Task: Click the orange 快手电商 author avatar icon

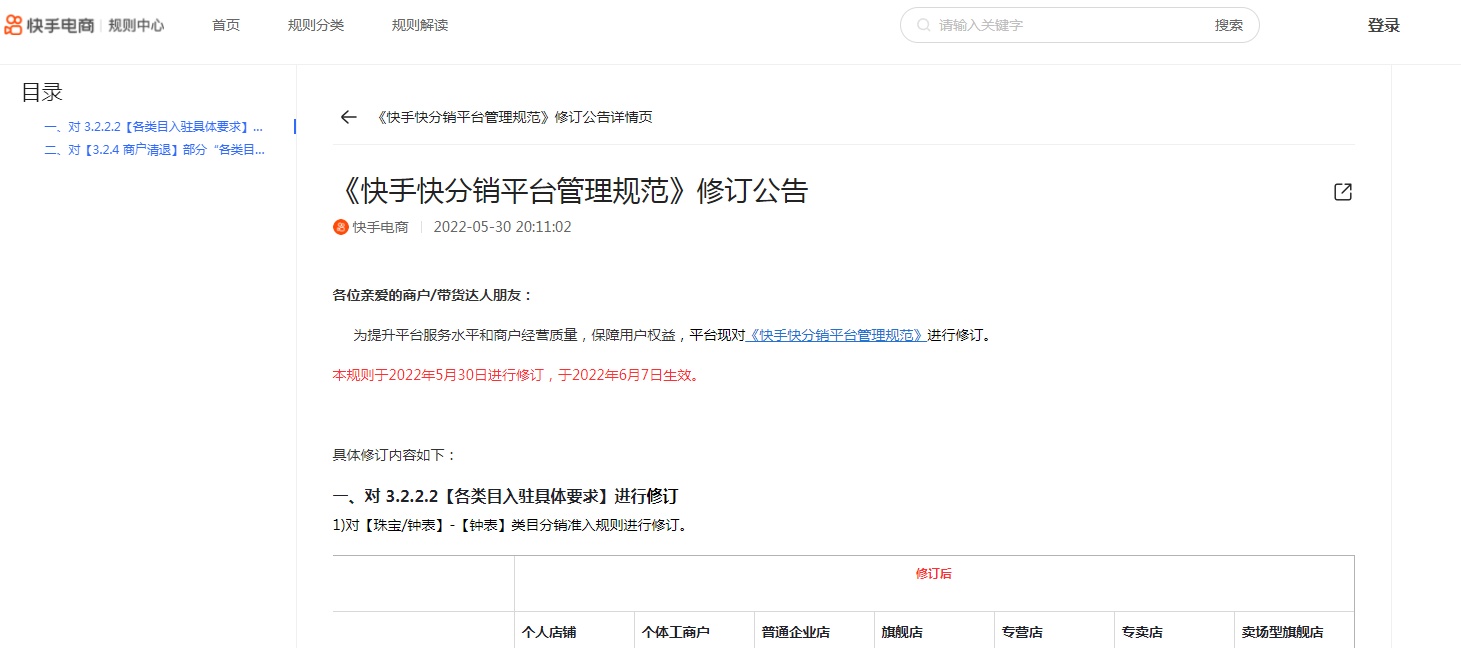Action: pyautogui.click(x=341, y=227)
